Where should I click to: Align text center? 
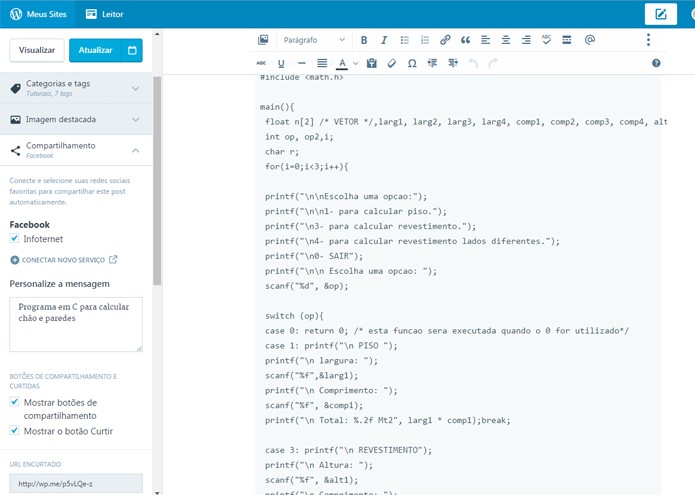(506, 40)
